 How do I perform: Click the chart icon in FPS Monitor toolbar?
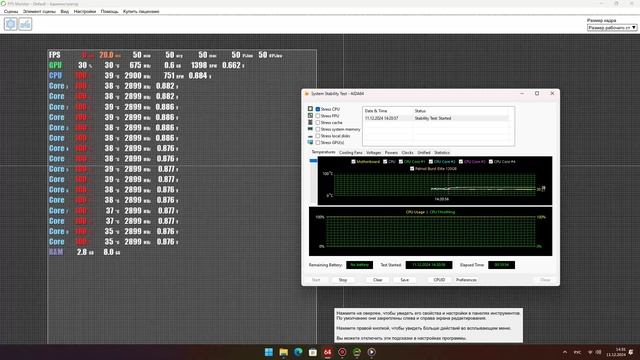click(x=25, y=24)
